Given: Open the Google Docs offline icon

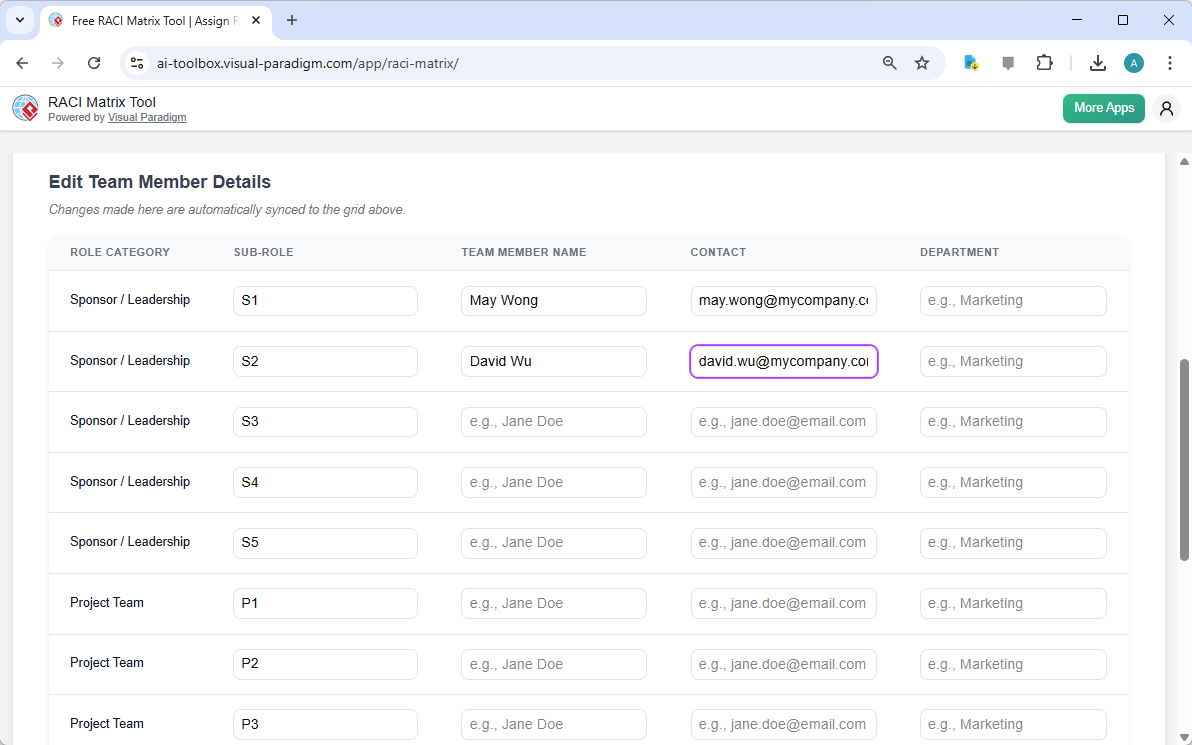Looking at the screenshot, I should tap(971, 62).
